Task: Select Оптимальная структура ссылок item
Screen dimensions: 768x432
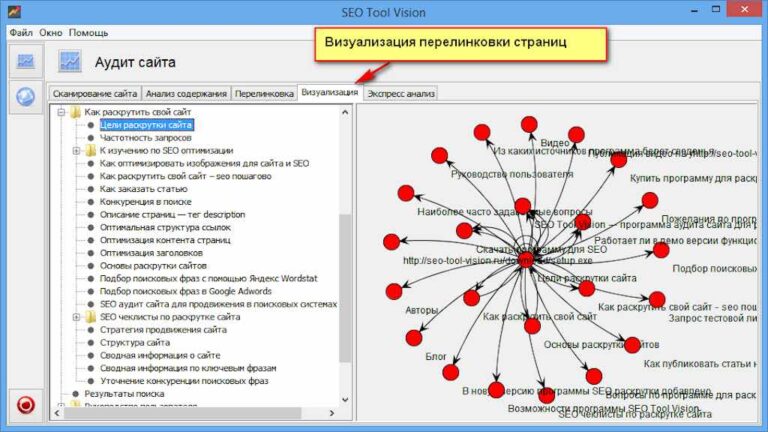Action: pos(165,227)
